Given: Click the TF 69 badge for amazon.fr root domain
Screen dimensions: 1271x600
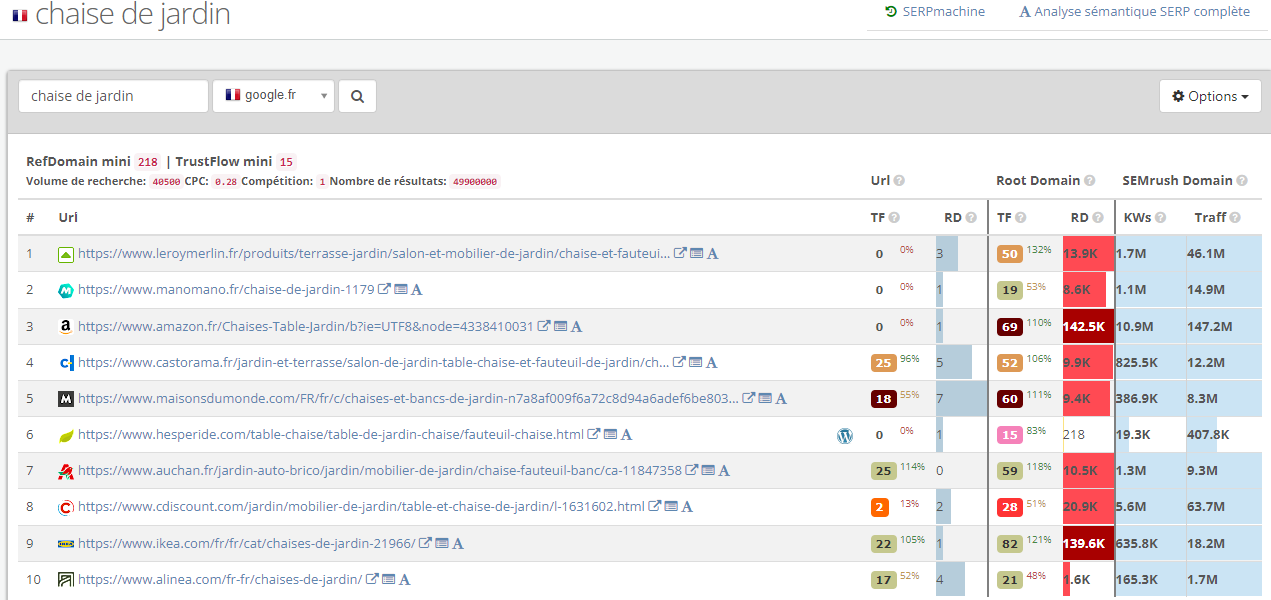Looking at the screenshot, I should [x=1010, y=327].
